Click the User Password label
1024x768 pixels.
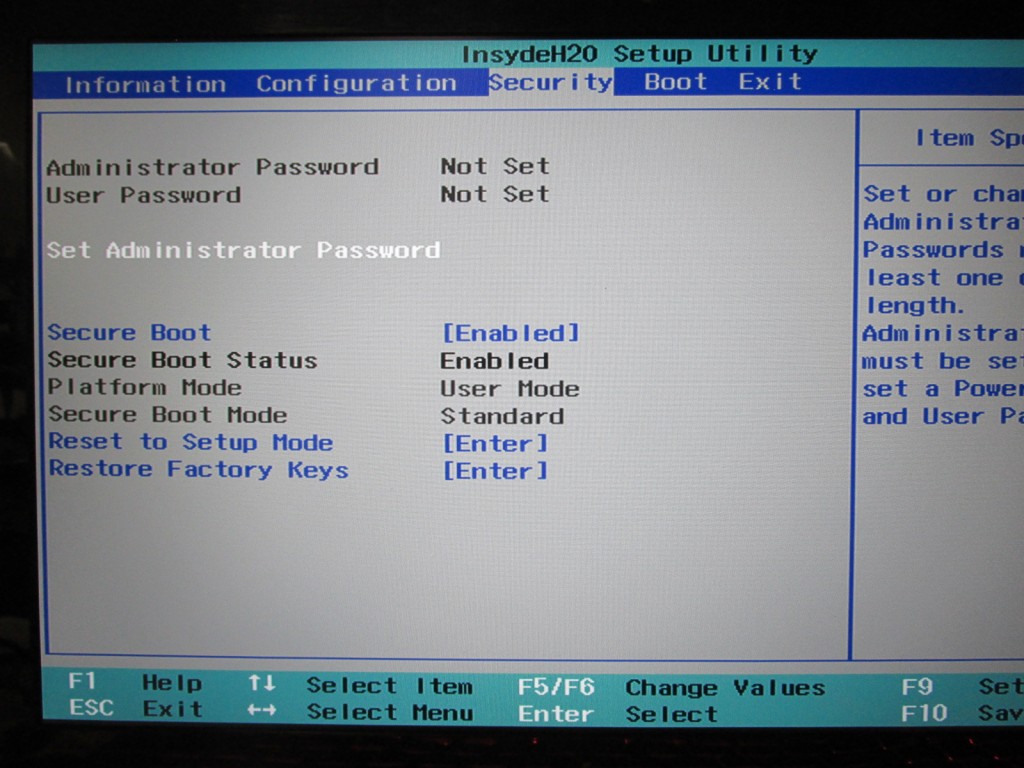(x=144, y=195)
